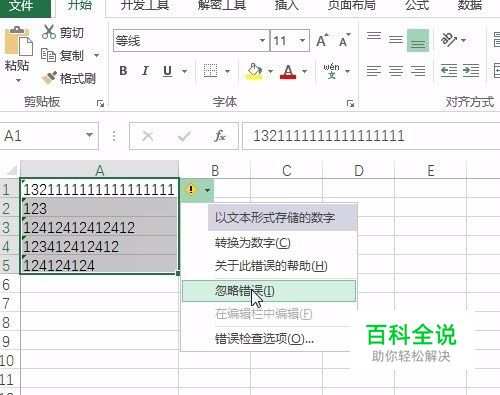Expand error indicator dropdown arrow
This screenshot has height=395, width=500.
pyautogui.click(x=207, y=190)
